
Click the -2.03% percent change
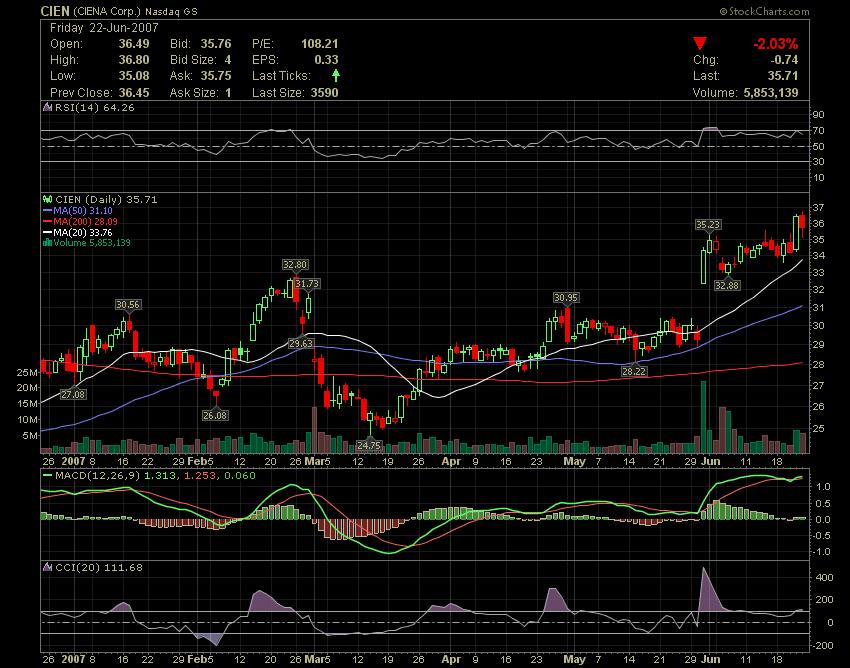775,43
